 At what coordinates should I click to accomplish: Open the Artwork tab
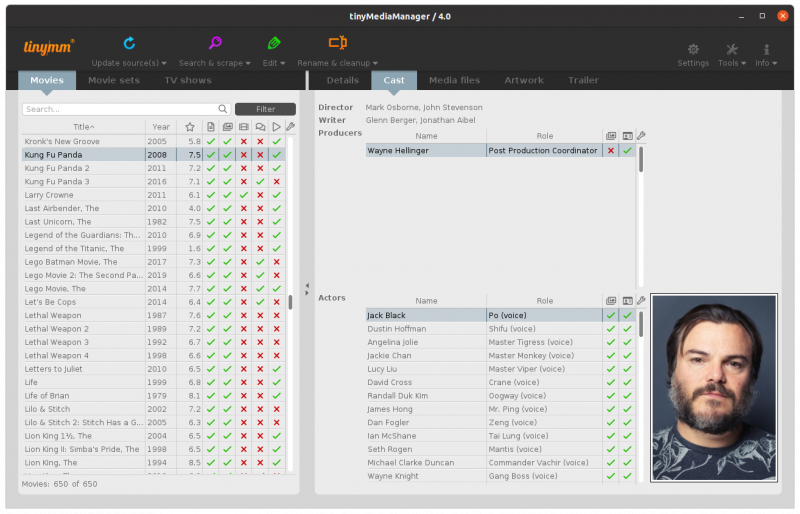click(x=524, y=80)
